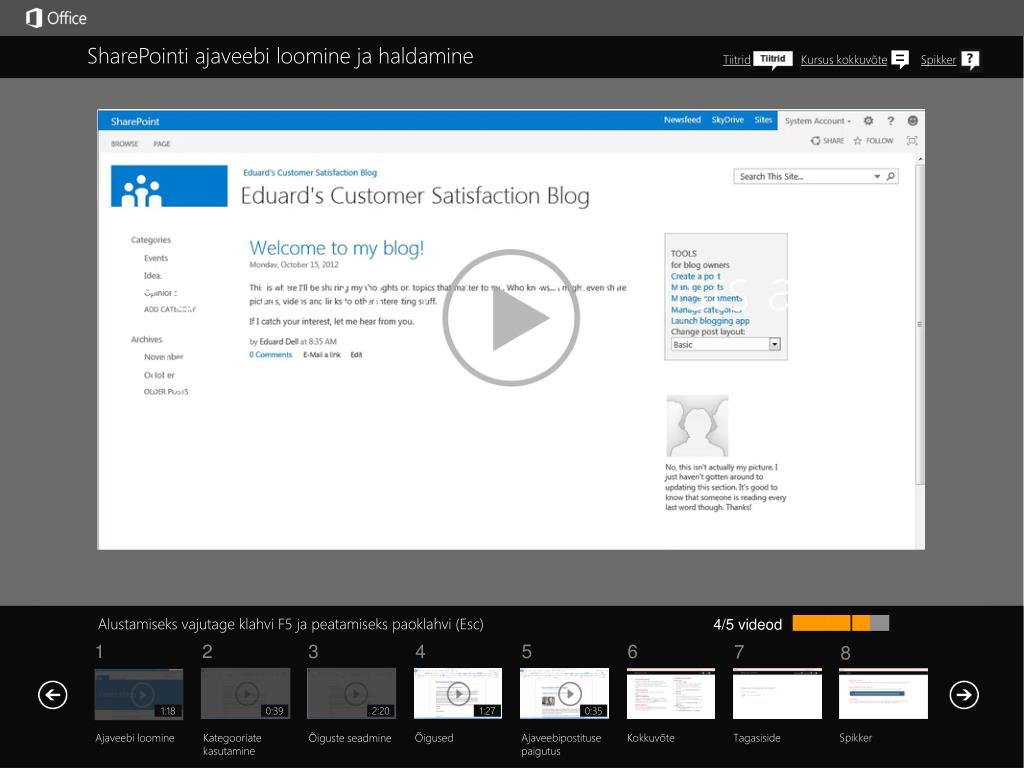Play the main video
This screenshot has height=768, width=1024.
click(x=511, y=317)
